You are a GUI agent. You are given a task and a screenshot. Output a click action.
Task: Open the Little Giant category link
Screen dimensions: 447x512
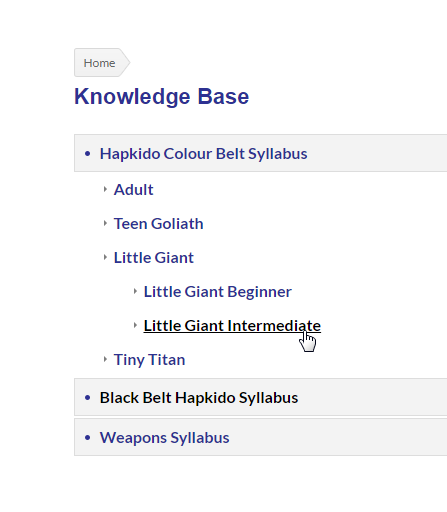click(x=154, y=258)
